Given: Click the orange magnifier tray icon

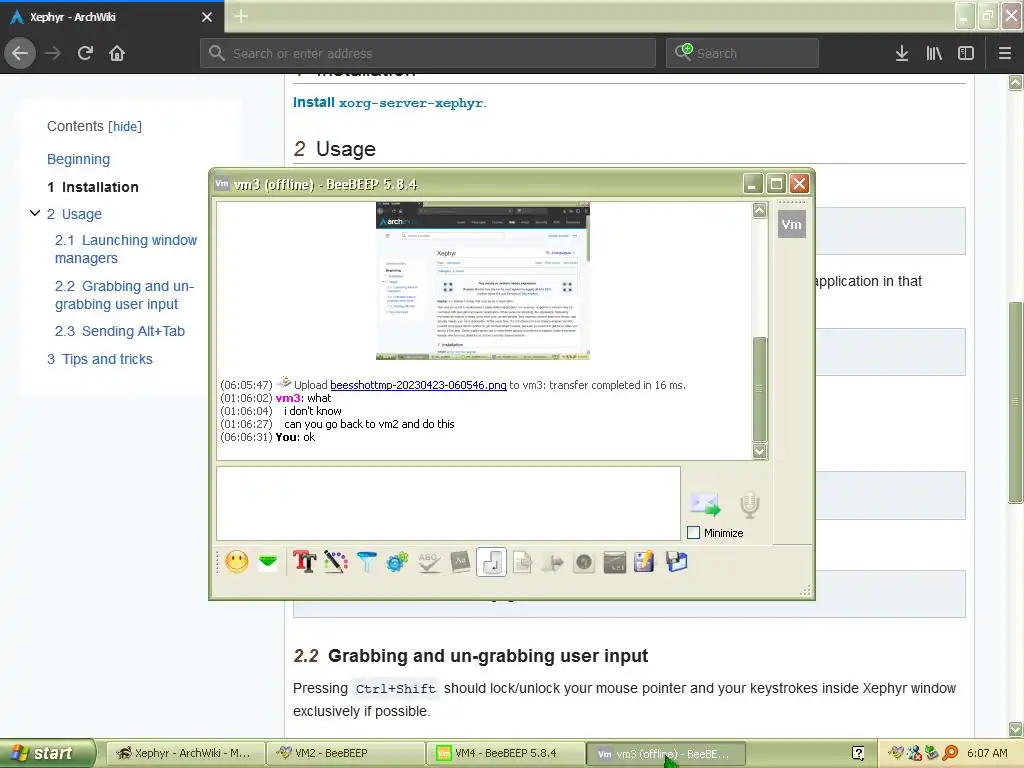Looking at the screenshot, I should (950, 753).
